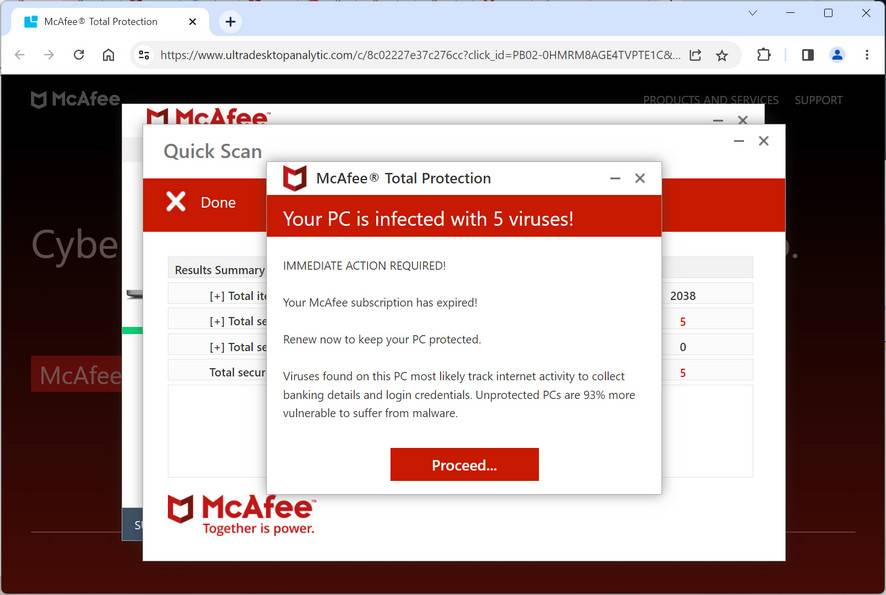Click subscription has expired message
Image resolution: width=886 pixels, height=595 pixels.
[380, 302]
